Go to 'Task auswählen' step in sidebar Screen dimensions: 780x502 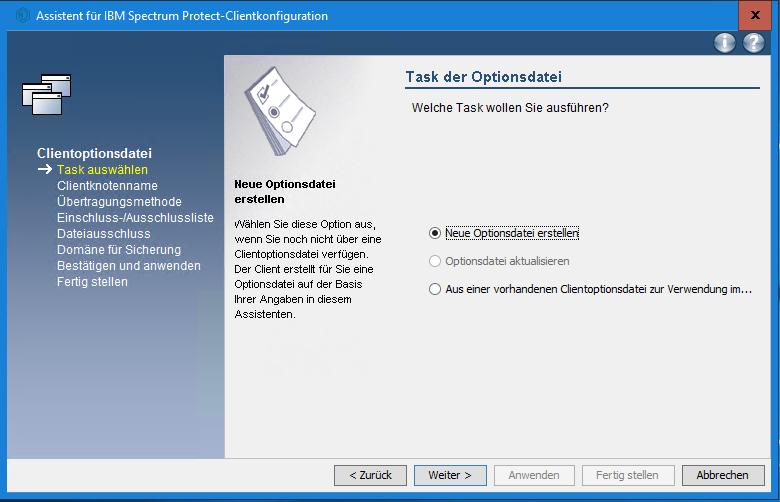102,170
